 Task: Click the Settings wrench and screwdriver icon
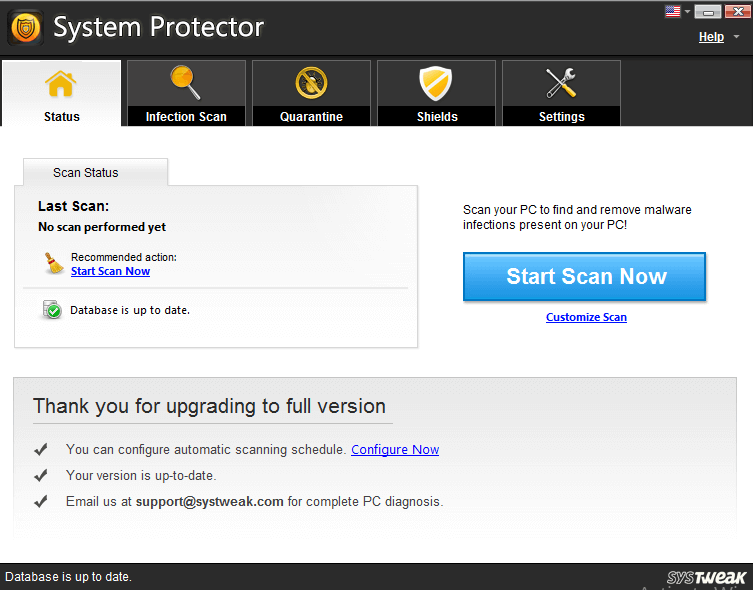coord(560,83)
